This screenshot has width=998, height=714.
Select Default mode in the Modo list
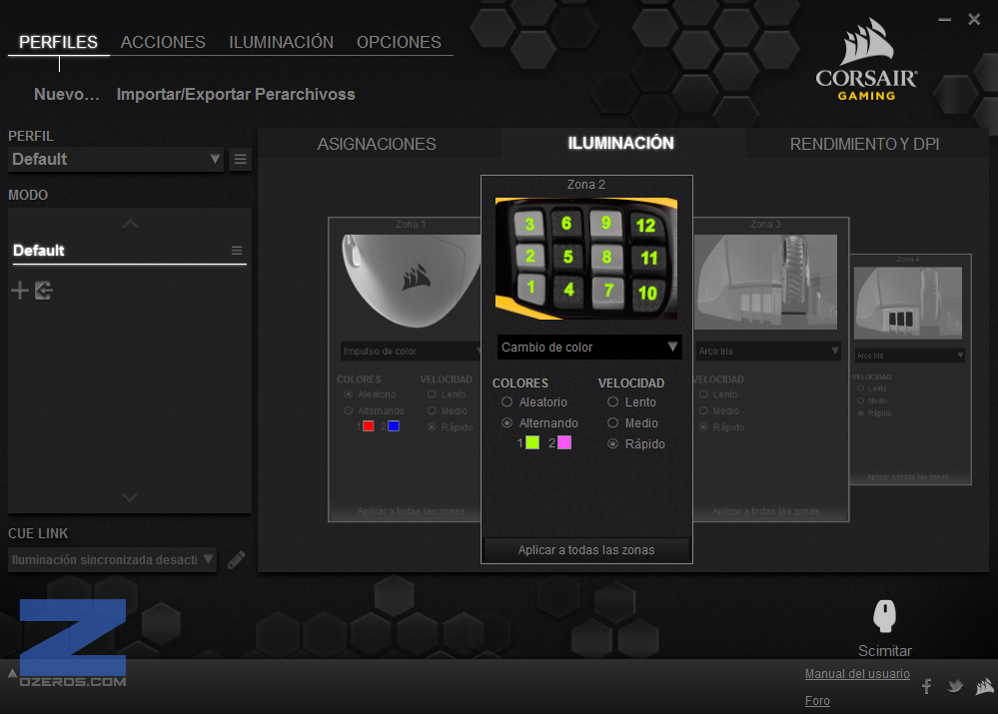tap(129, 251)
